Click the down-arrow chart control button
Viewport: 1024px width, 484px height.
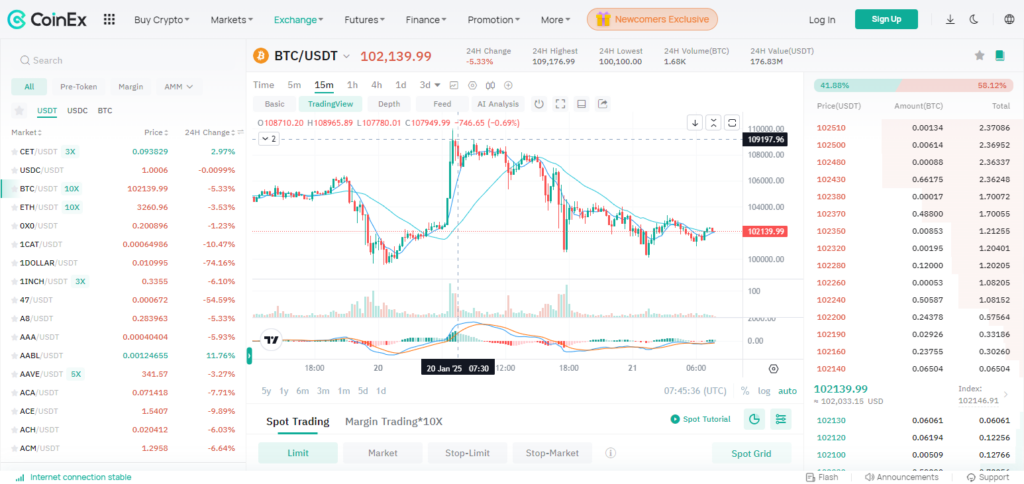(696, 122)
